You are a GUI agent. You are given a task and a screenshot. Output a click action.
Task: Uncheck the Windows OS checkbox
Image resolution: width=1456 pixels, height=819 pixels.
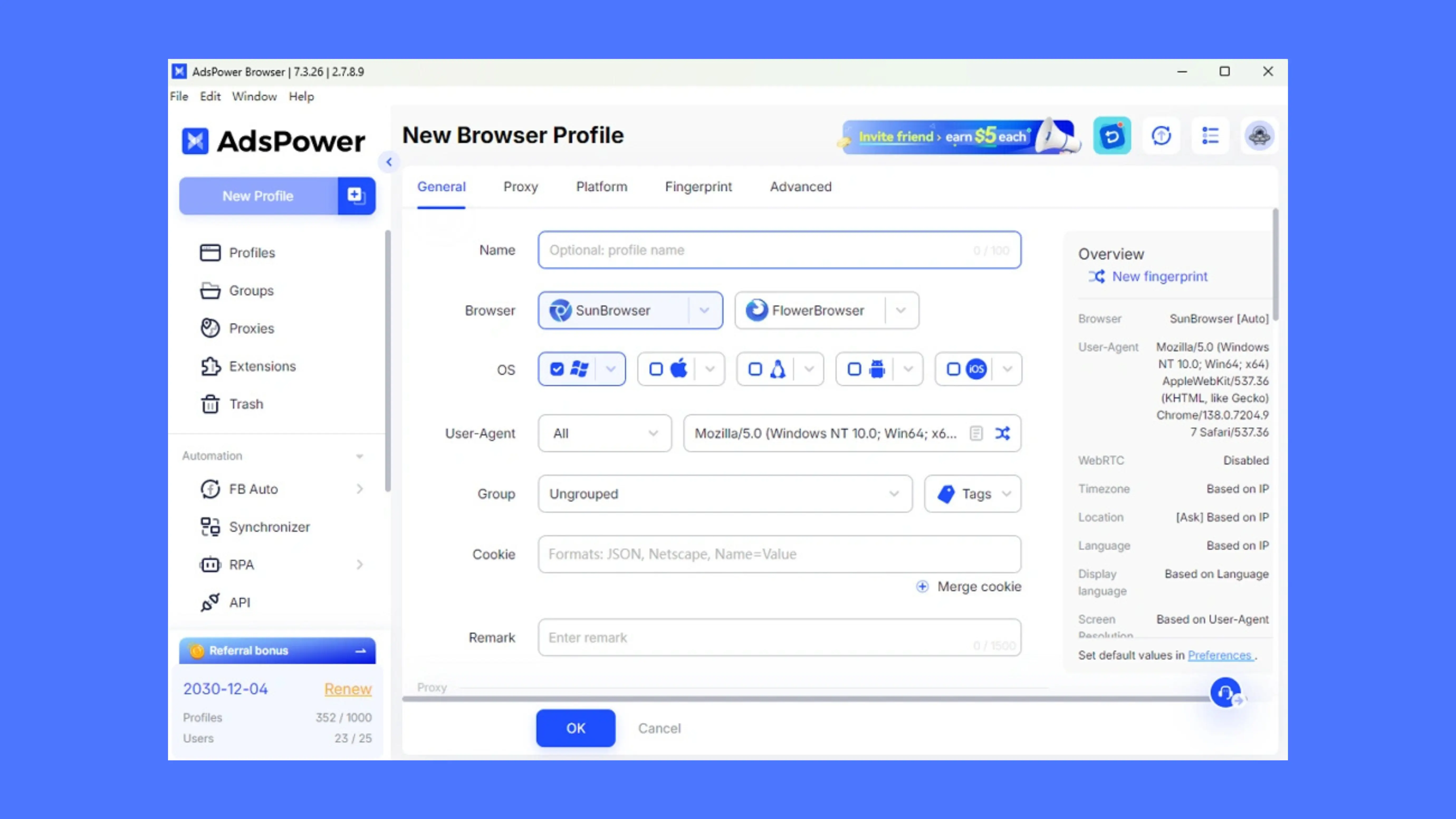pos(557,369)
